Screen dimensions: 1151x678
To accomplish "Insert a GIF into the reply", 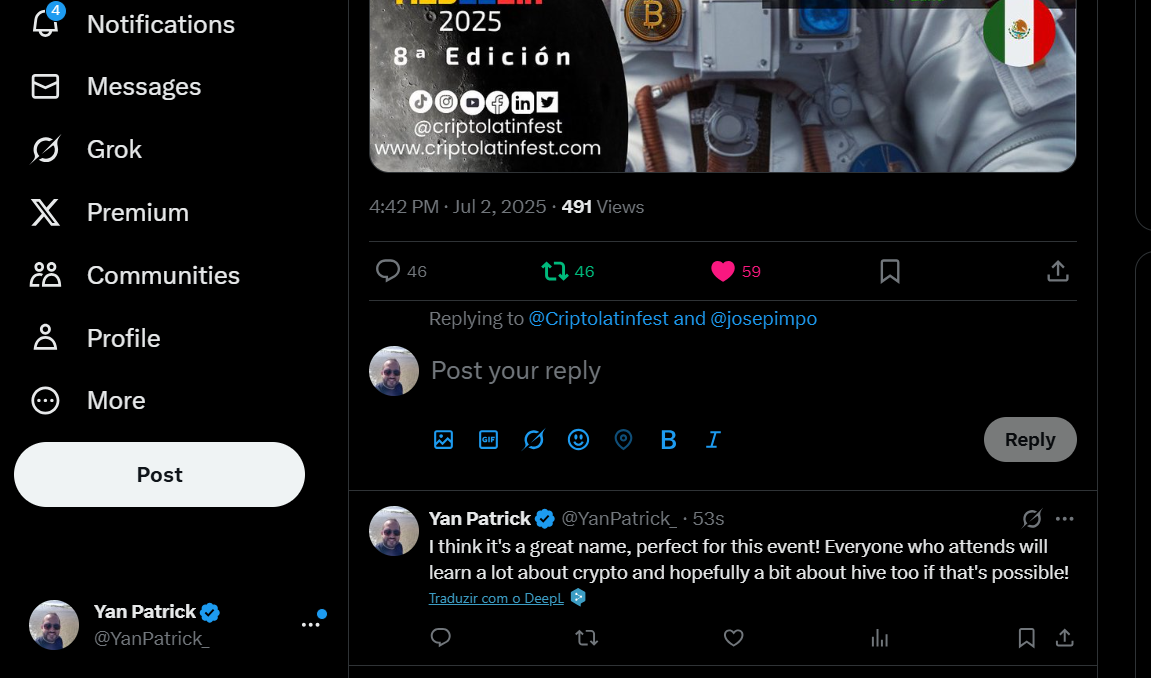I will [x=488, y=440].
